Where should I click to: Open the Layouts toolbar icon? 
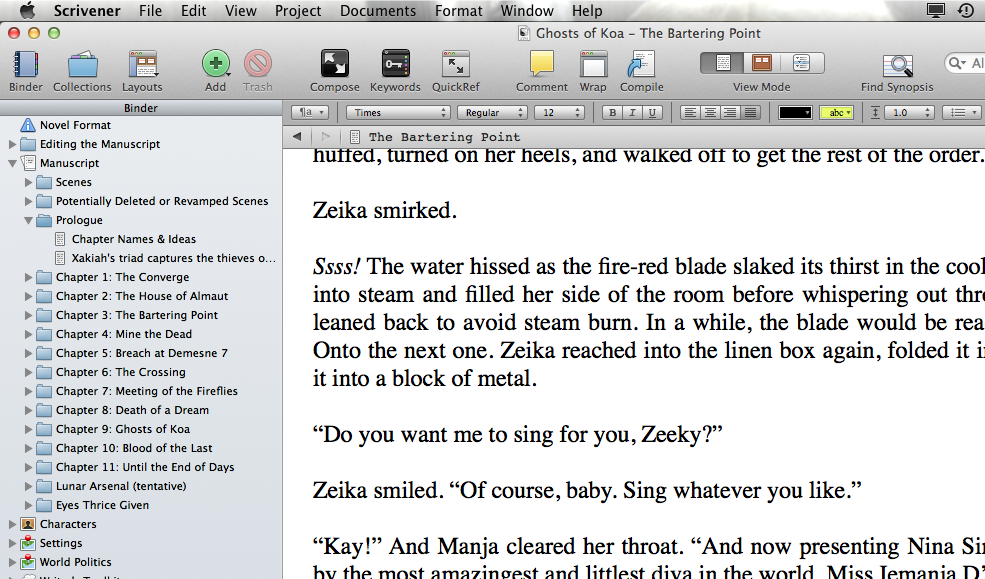(x=142, y=64)
